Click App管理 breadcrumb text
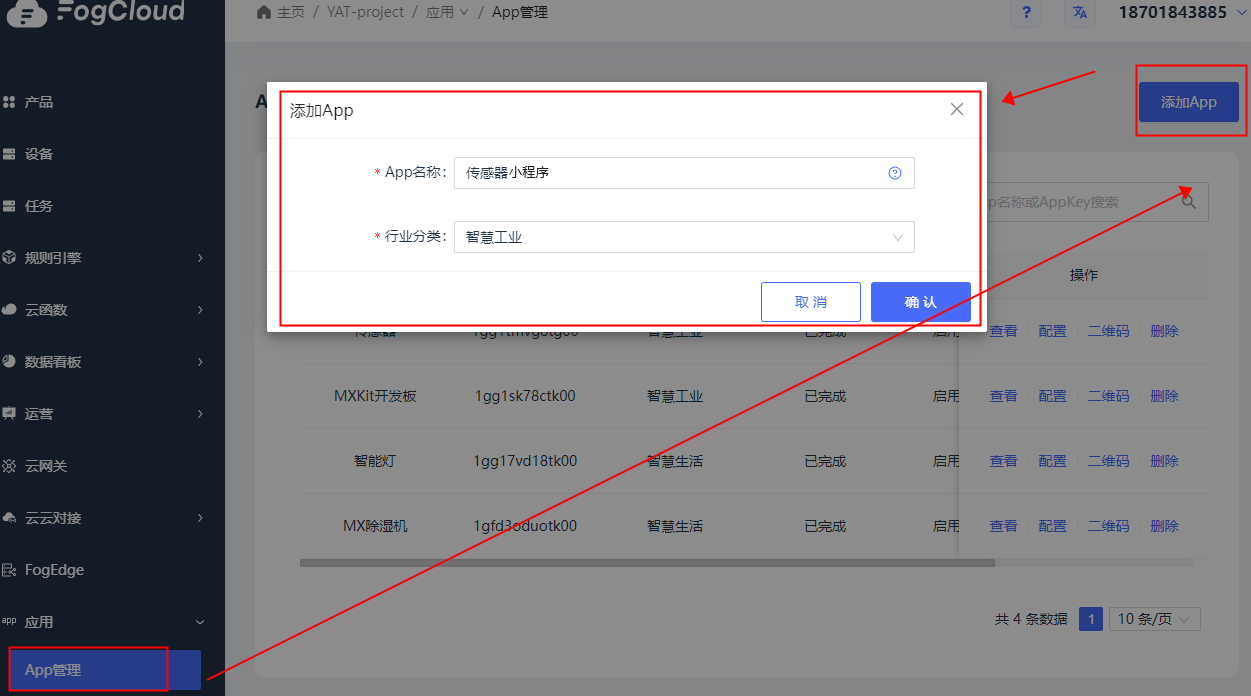Image resolution: width=1251 pixels, height=696 pixels. 520,12
